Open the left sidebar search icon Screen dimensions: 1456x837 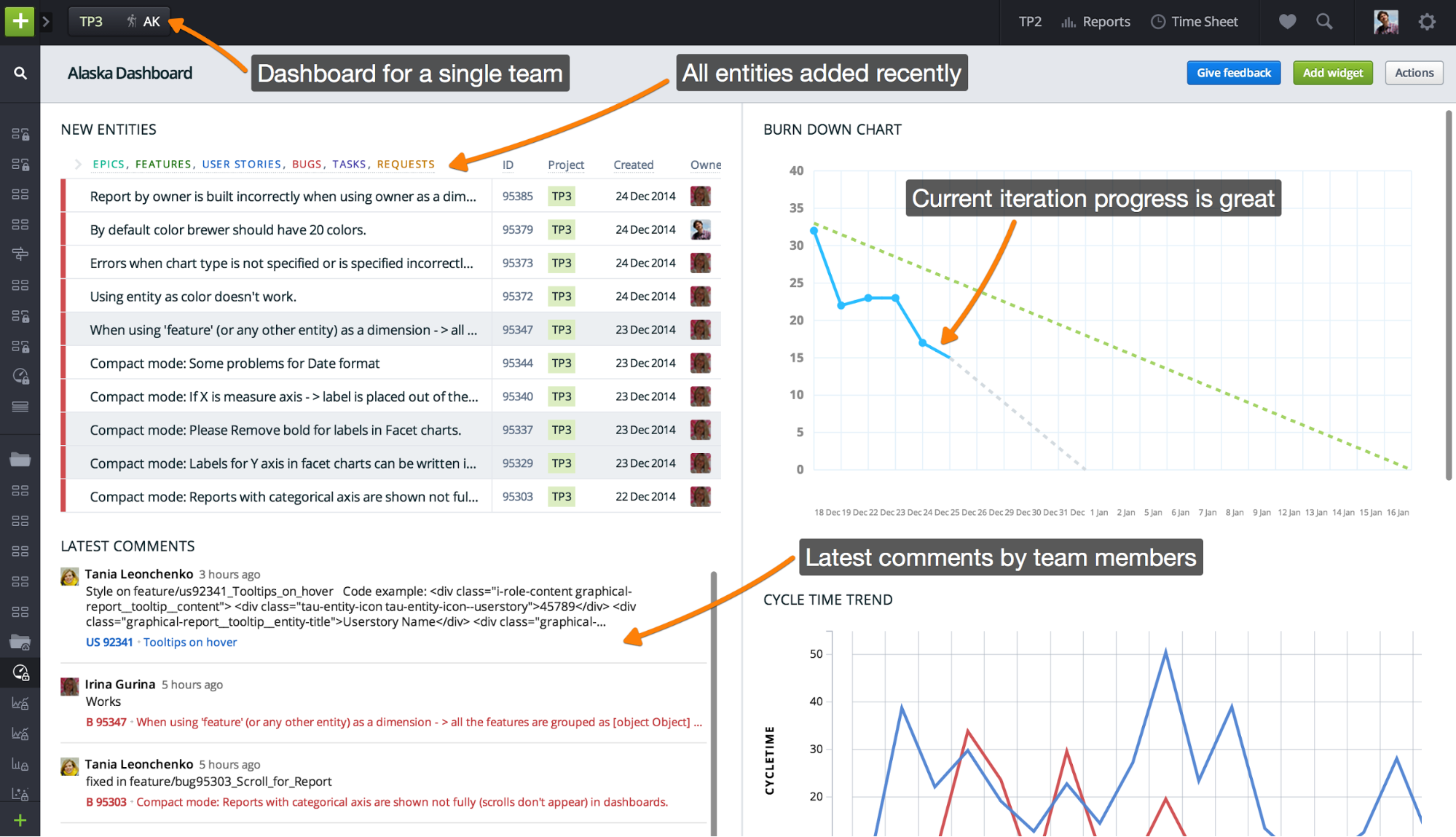[x=20, y=73]
